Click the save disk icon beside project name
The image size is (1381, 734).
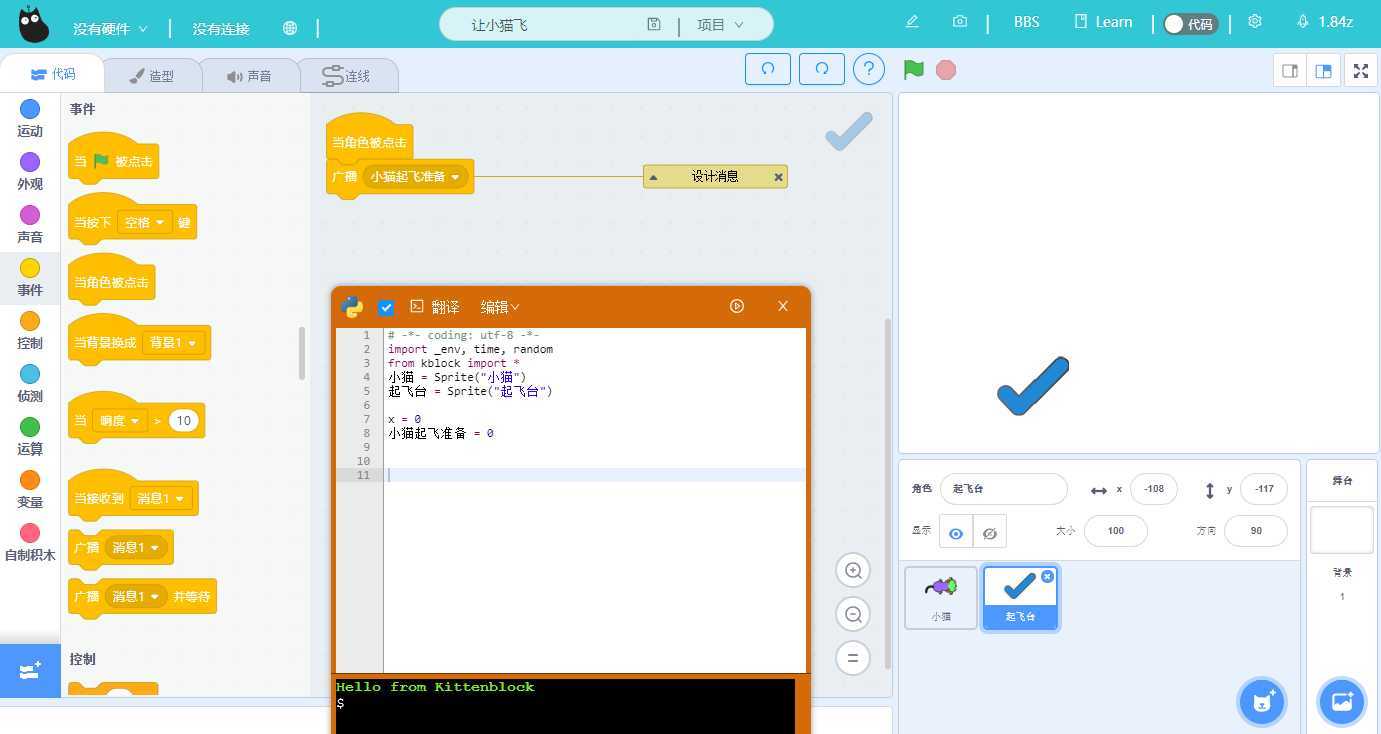654,24
